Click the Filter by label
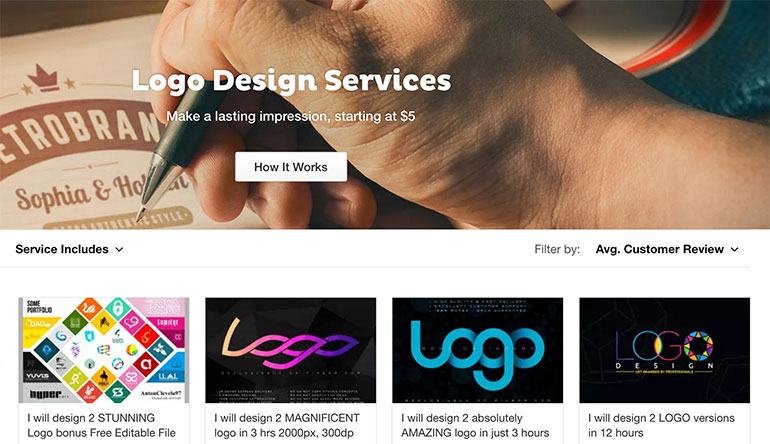Screen dimensions: 770x444 coord(557,250)
